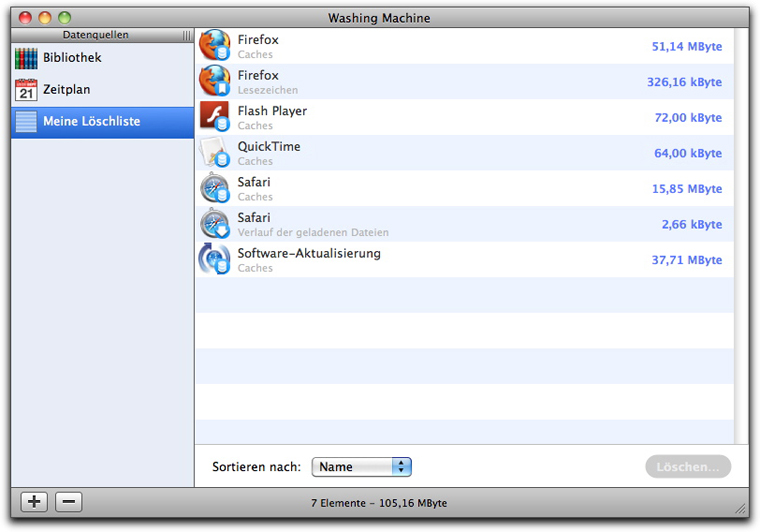Viewport: 760px width, 532px height.
Task: Add a new list with plus button
Action: pos(34,501)
